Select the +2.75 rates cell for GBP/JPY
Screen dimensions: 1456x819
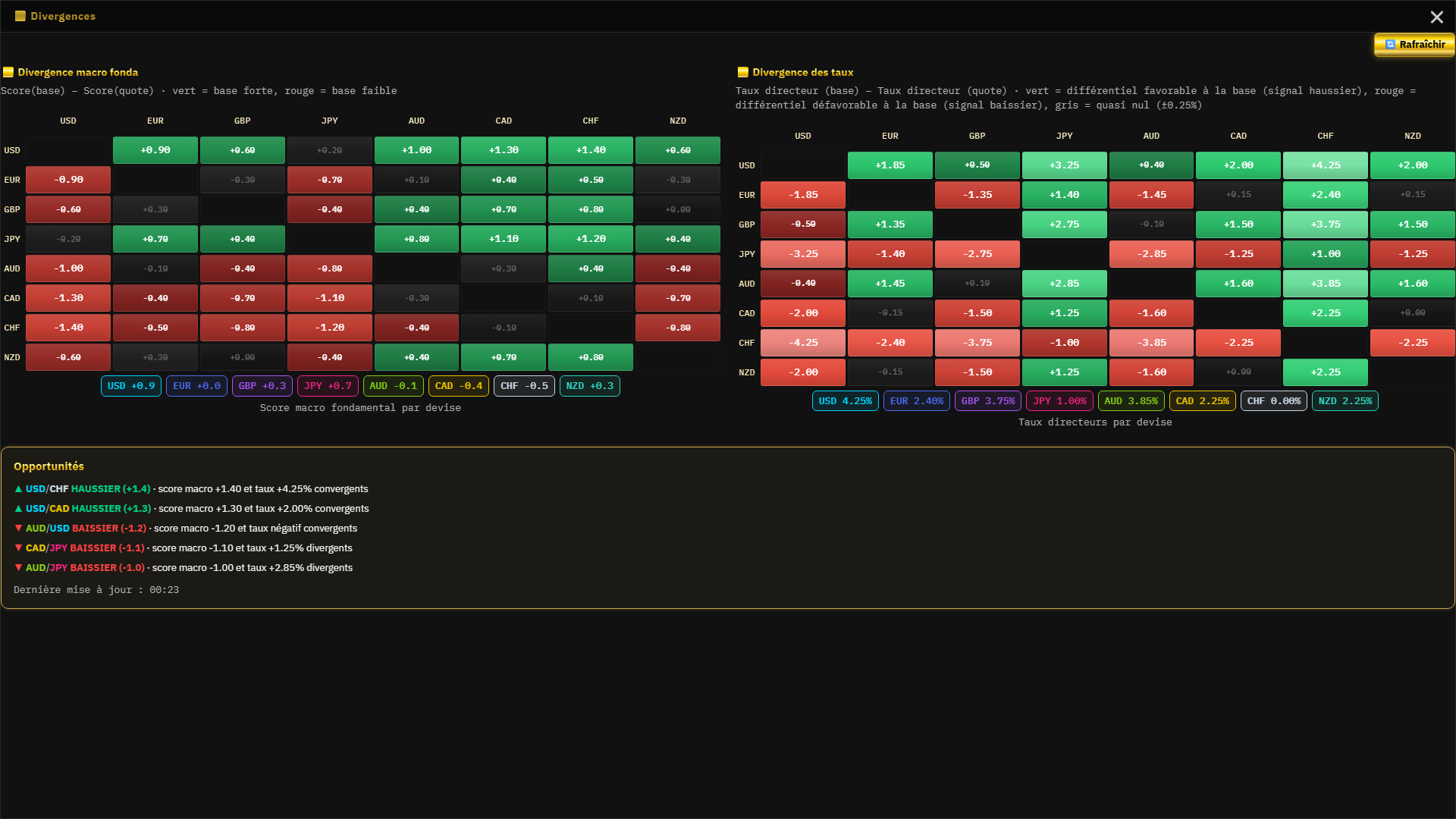click(x=1065, y=224)
